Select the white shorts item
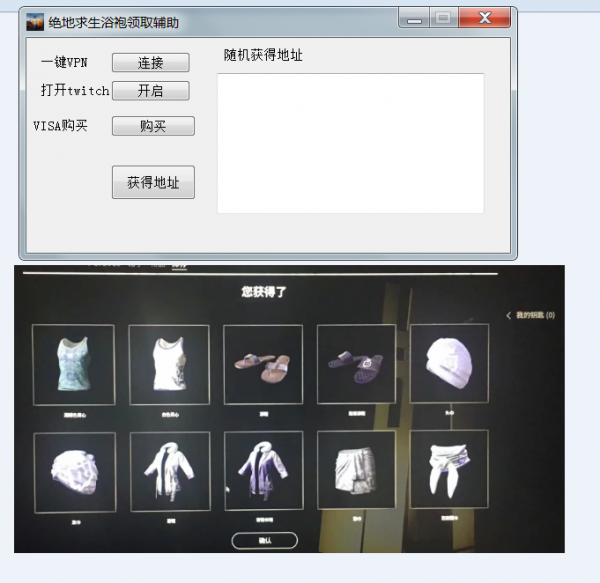 pos(356,470)
